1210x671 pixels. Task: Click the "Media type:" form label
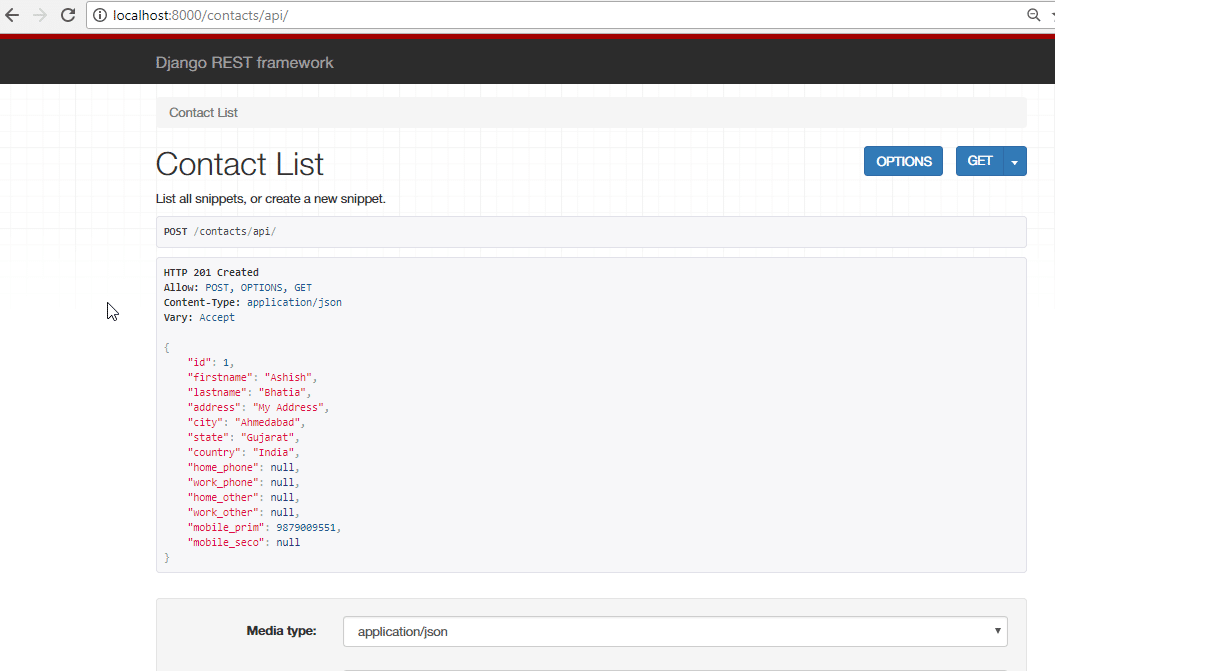coord(281,631)
